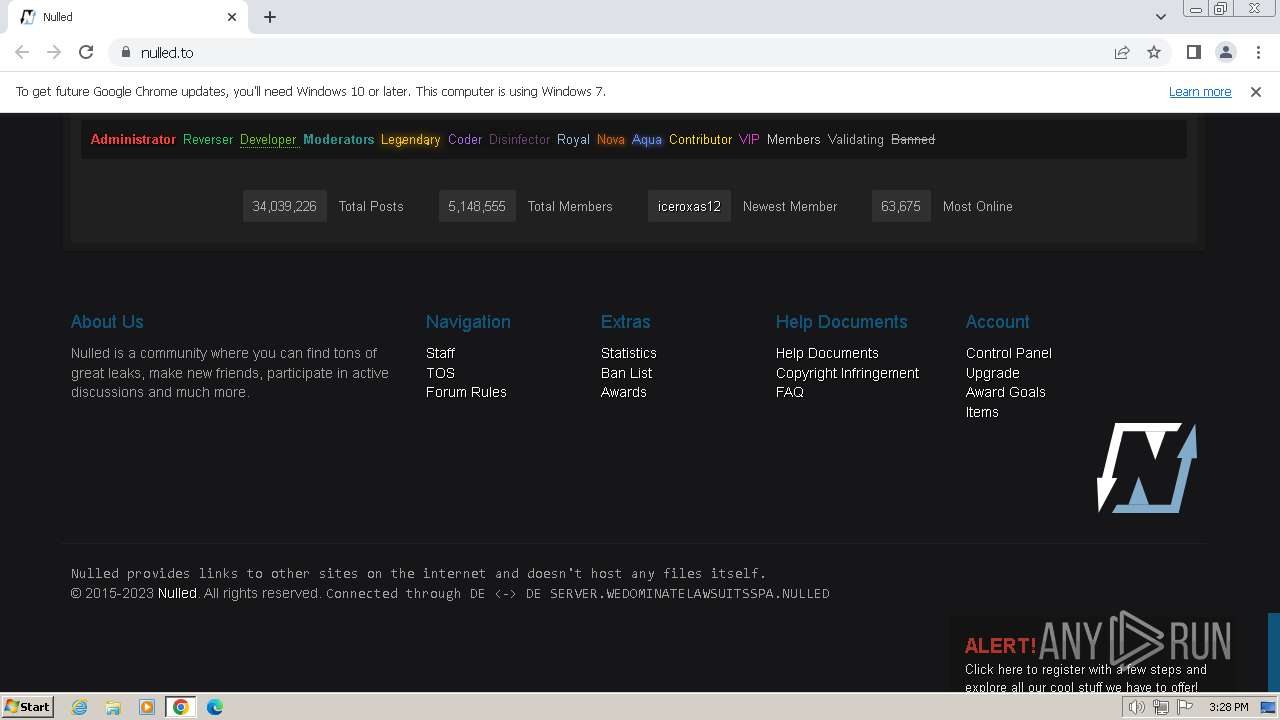
Task: Open File Explorer from taskbar
Action: point(113,707)
